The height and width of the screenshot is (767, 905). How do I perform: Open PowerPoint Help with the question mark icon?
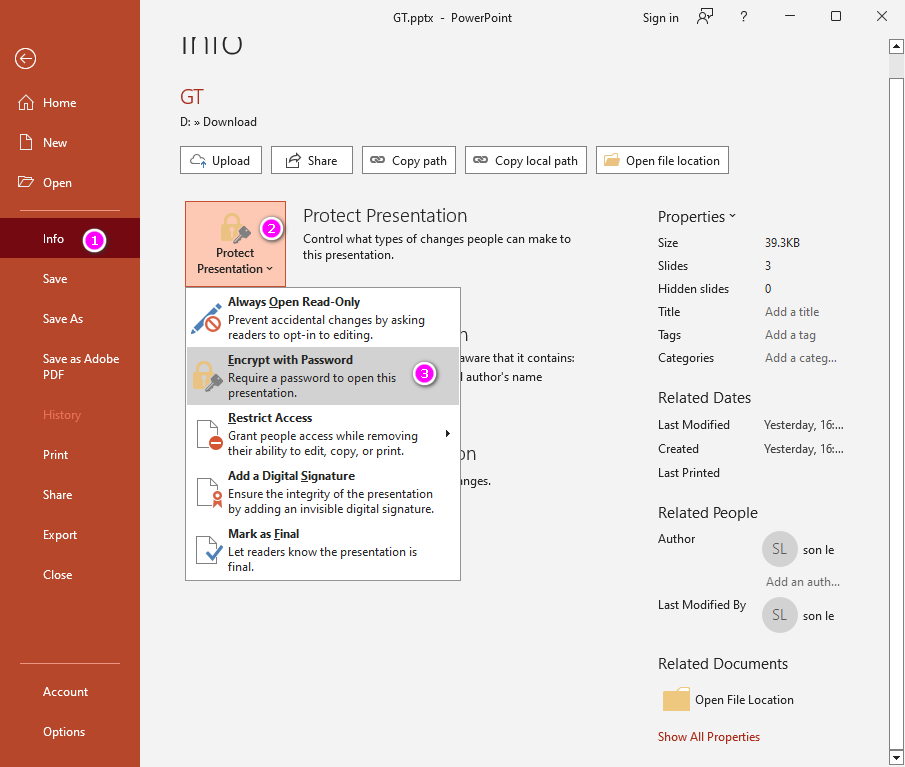(x=743, y=17)
